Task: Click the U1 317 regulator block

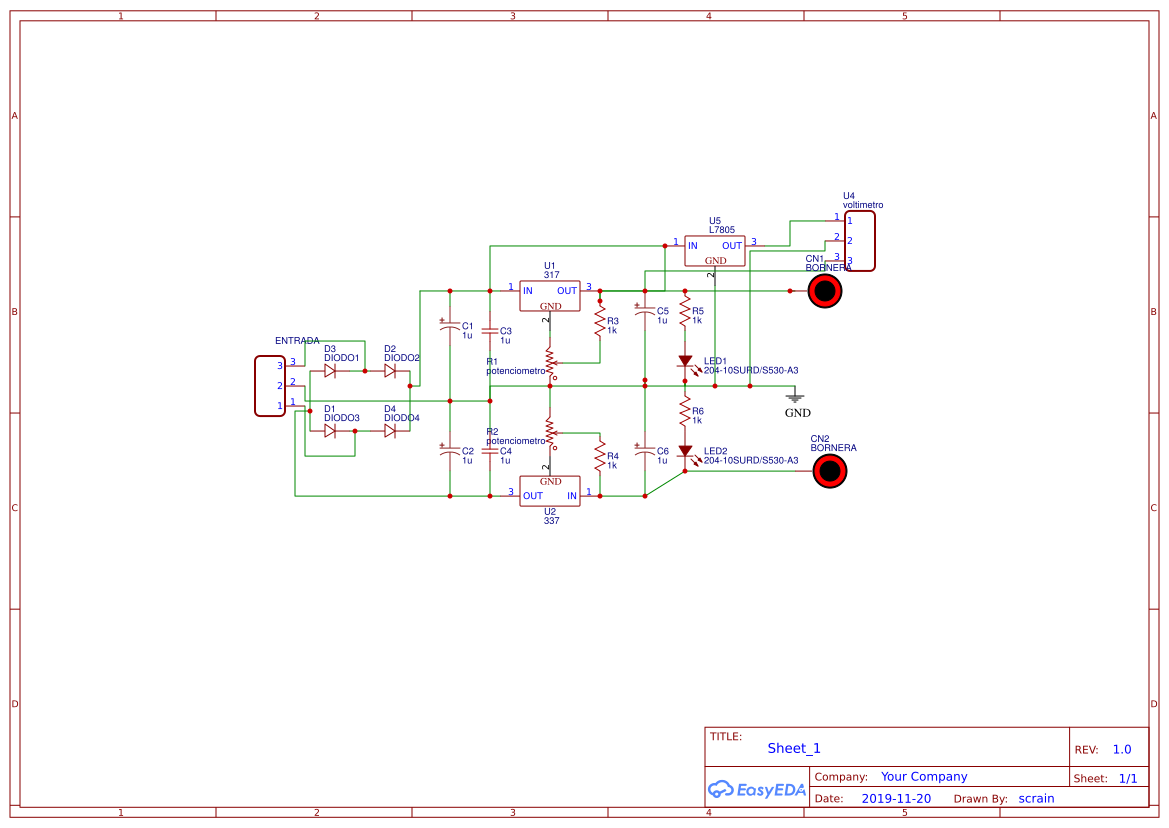Action: tap(549, 295)
